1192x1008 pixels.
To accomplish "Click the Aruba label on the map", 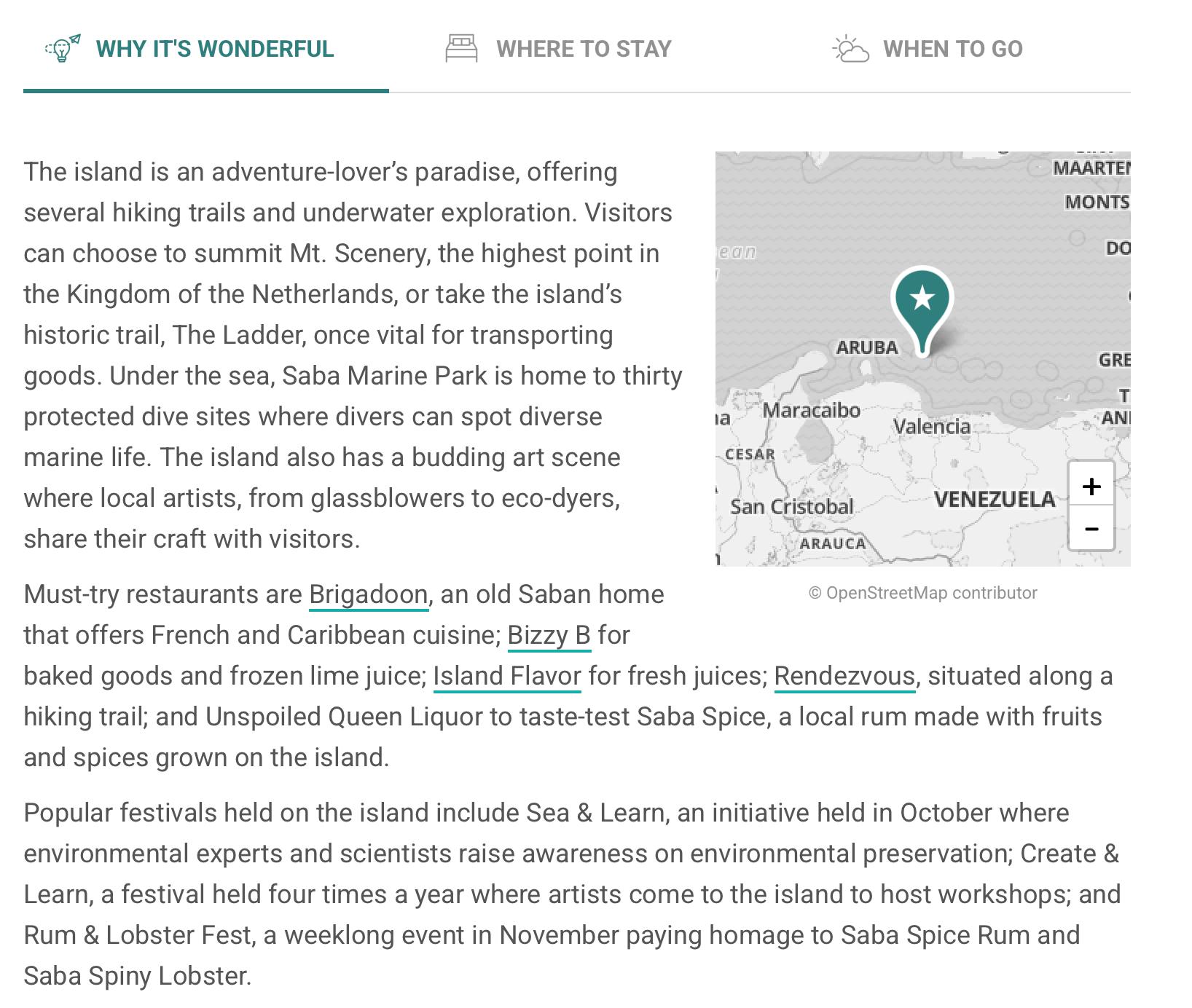I will point(866,347).
